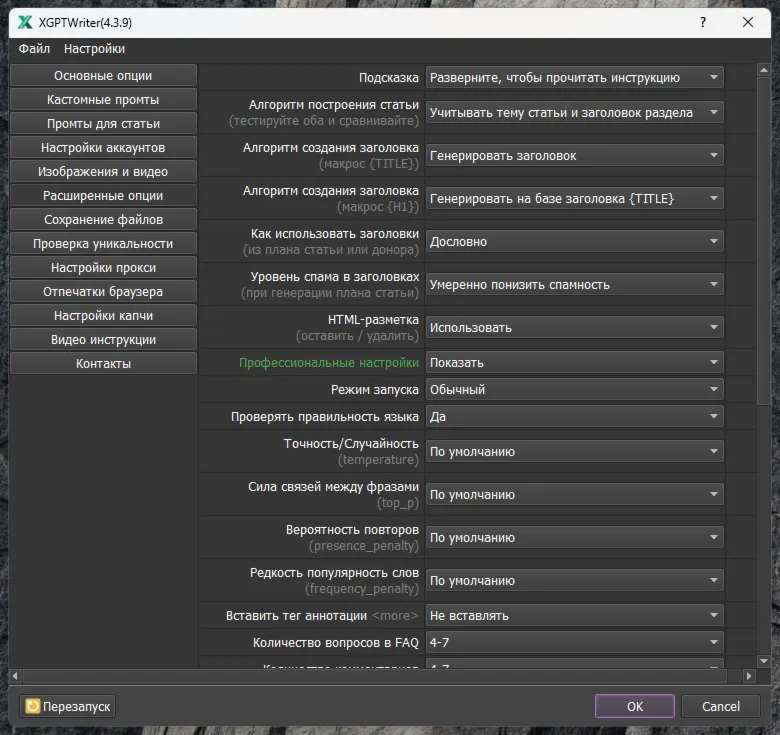Click the Подсказка label

pyautogui.click(x=389, y=78)
